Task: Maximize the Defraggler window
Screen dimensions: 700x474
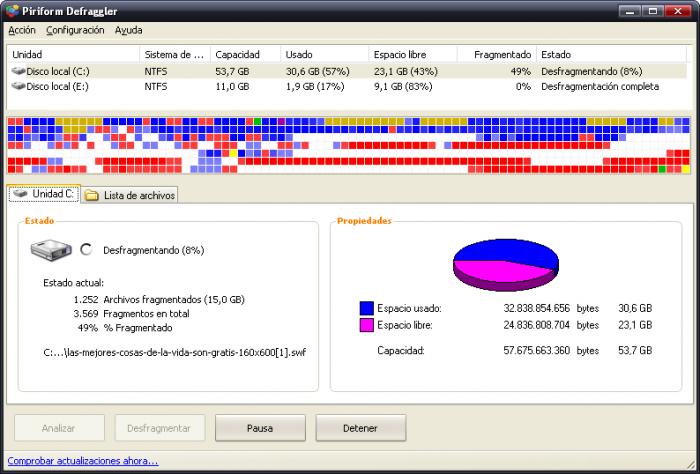Action: (x=653, y=11)
